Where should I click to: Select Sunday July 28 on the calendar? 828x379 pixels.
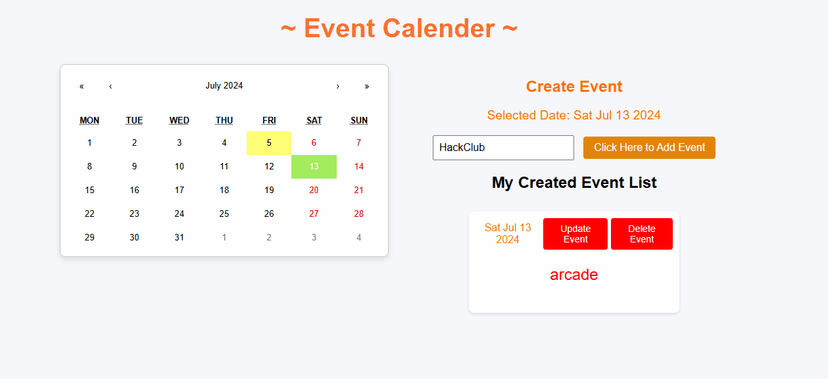point(359,214)
